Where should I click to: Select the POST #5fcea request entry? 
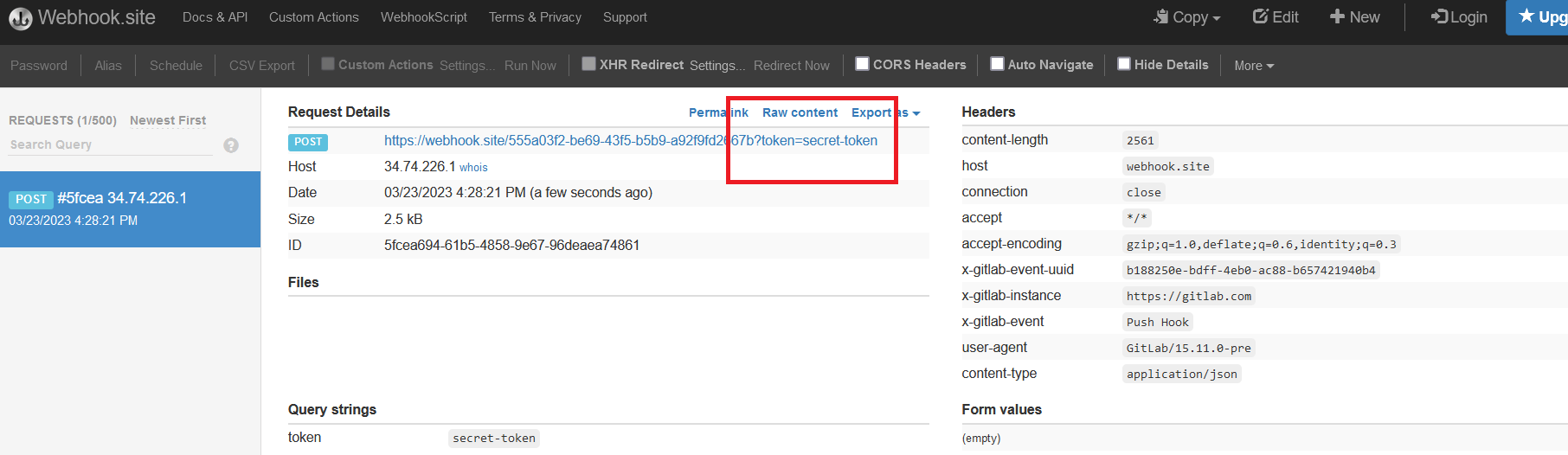pyautogui.click(x=130, y=209)
